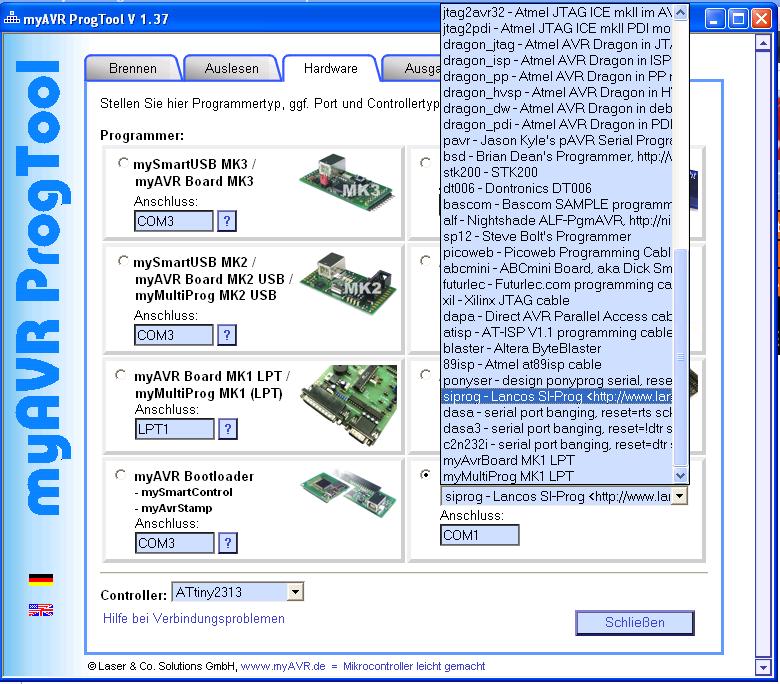Click the German flag language icon

coord(41,580)
